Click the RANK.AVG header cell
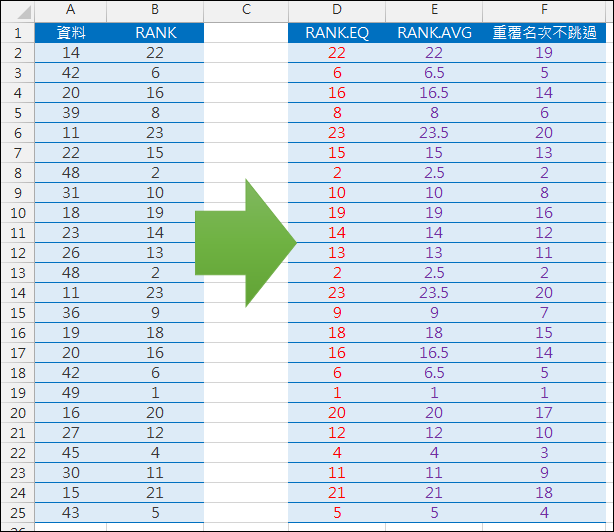The image size is (614, 532). [x=434, y=32]
